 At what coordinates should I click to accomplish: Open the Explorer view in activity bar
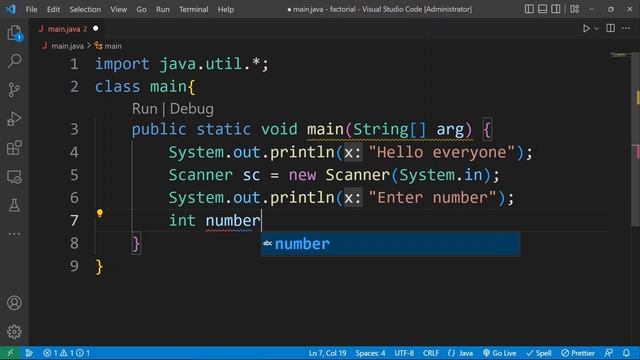coord(14,33)
